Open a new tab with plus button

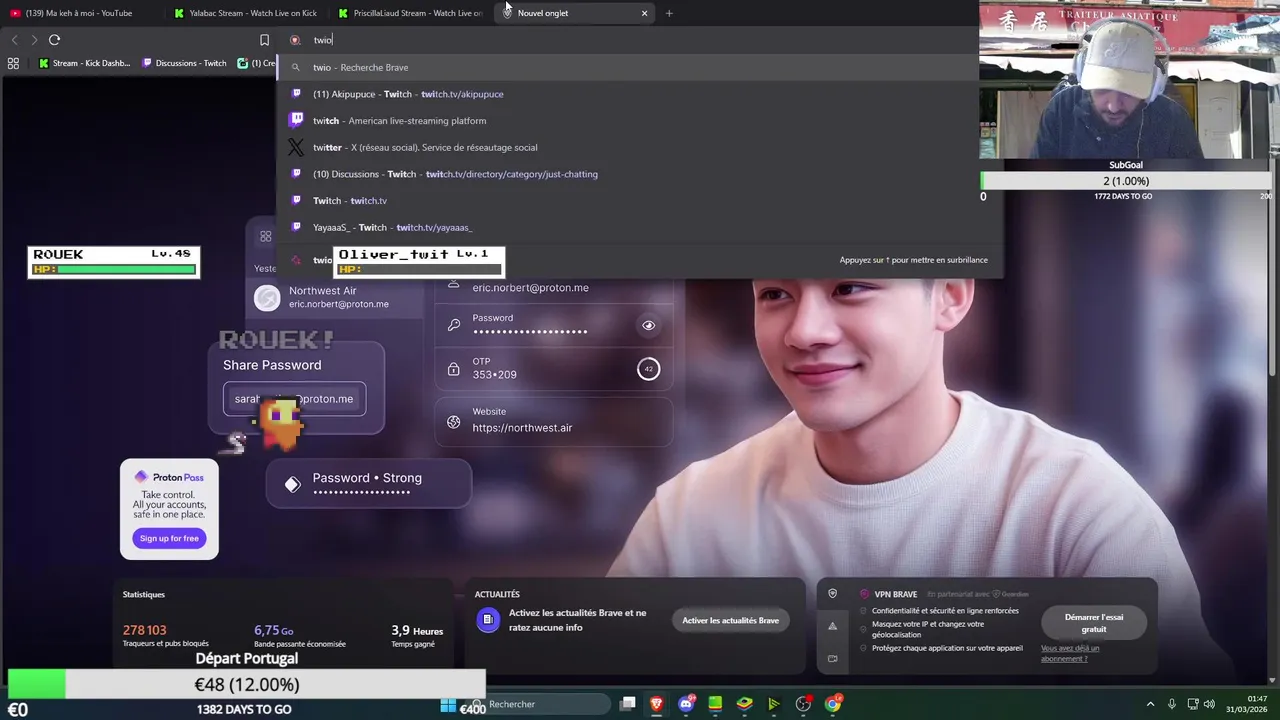point(669,13)
